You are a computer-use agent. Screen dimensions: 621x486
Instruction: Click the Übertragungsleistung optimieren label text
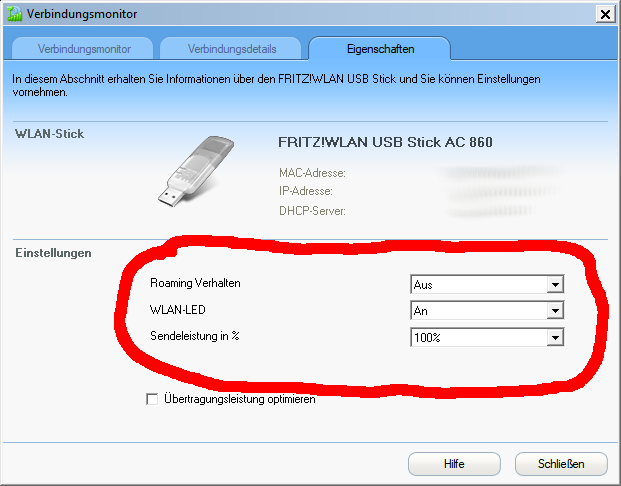(240, 399)
